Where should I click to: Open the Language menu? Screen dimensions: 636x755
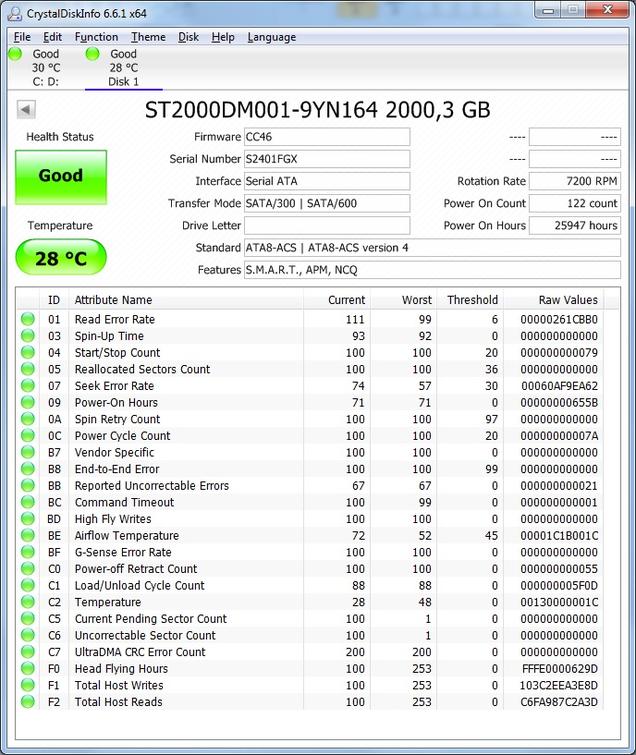(x=272, y=37)
